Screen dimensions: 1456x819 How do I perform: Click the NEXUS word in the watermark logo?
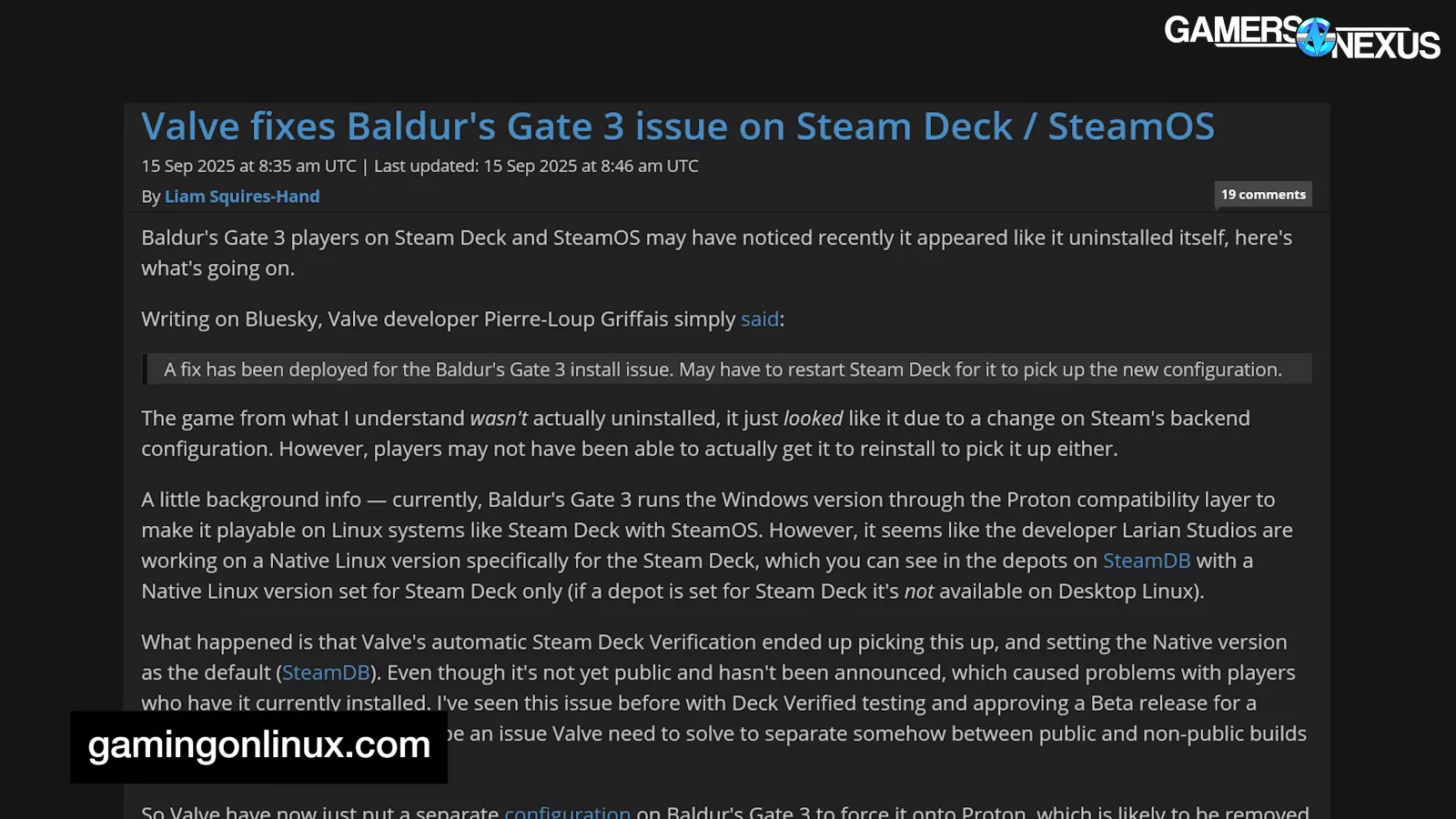1386,45
